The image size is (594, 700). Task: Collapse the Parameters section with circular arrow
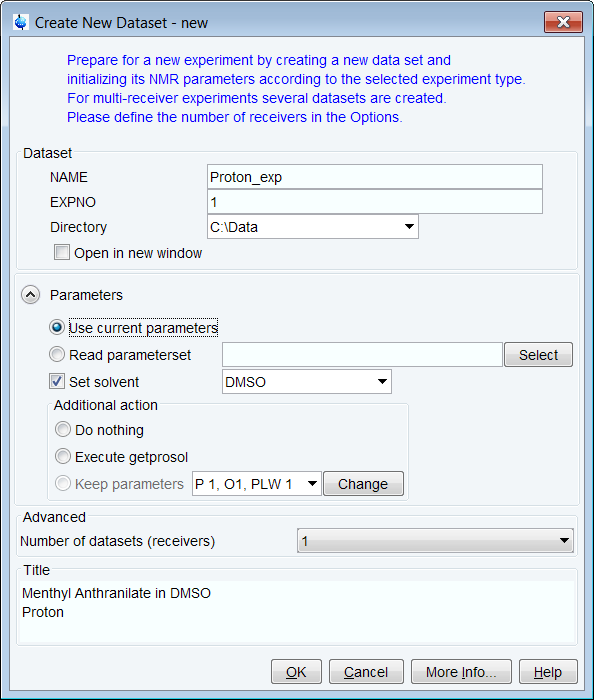[30, 295]
